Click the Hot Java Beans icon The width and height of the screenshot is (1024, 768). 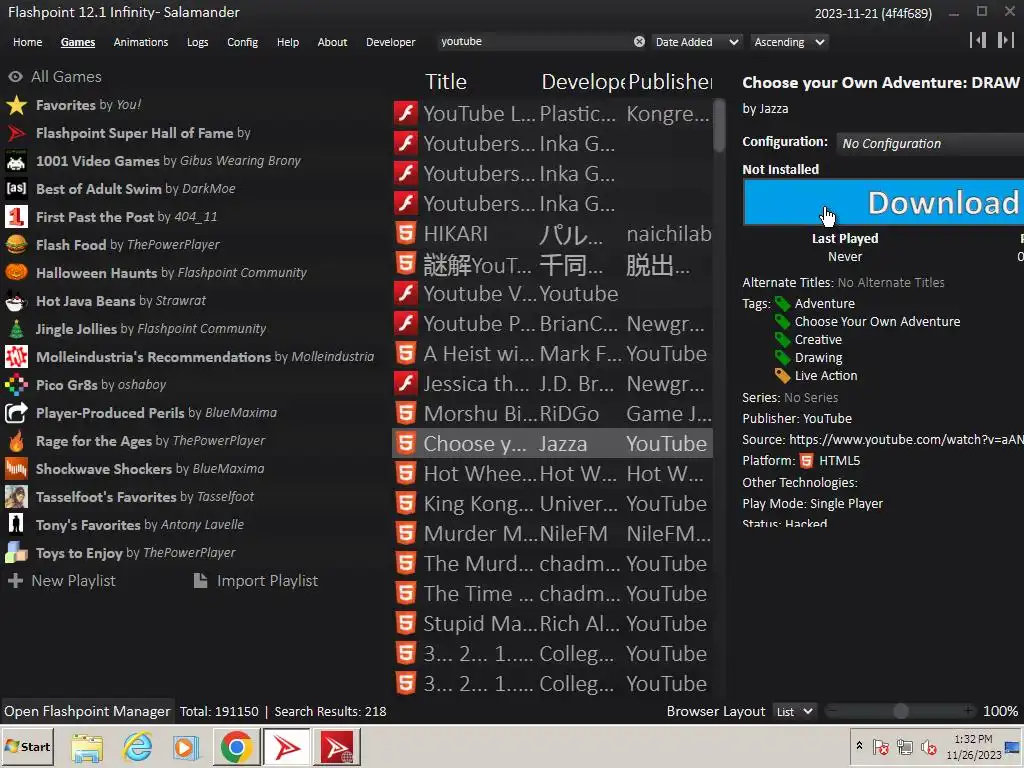(16, 300)
